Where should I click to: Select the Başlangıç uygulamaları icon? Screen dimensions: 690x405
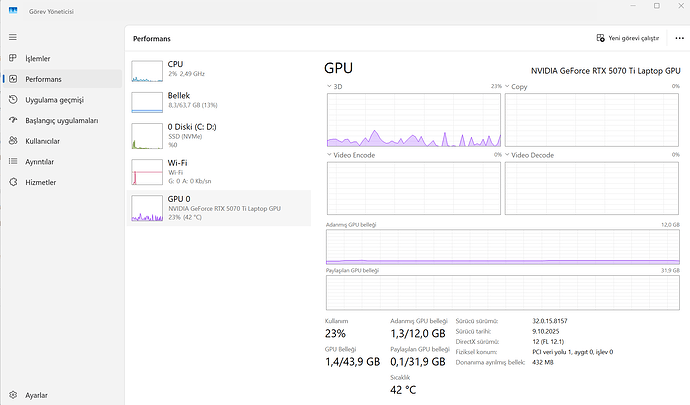click(12, 120)
